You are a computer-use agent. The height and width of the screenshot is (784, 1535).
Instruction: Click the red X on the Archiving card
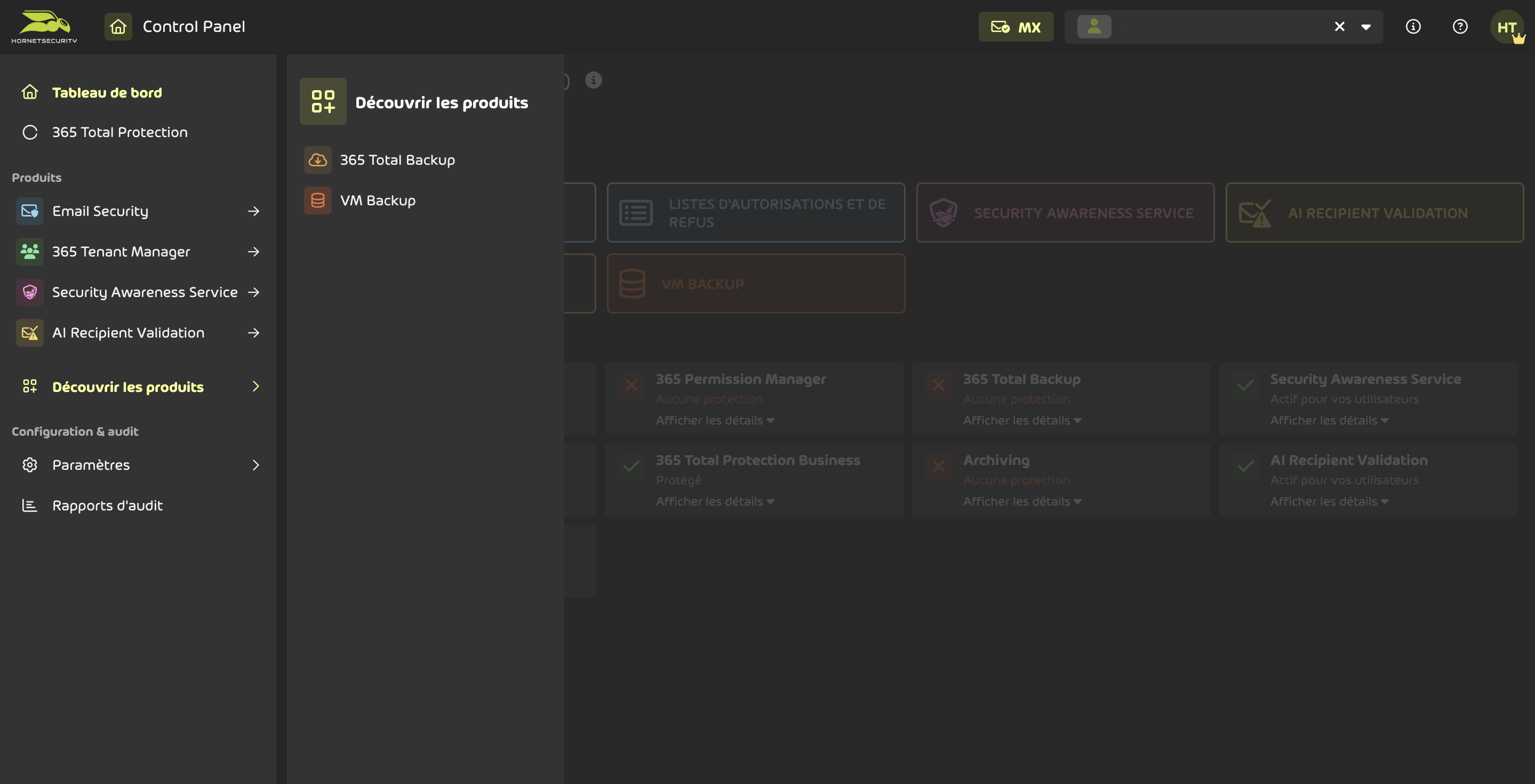(939, 466)
